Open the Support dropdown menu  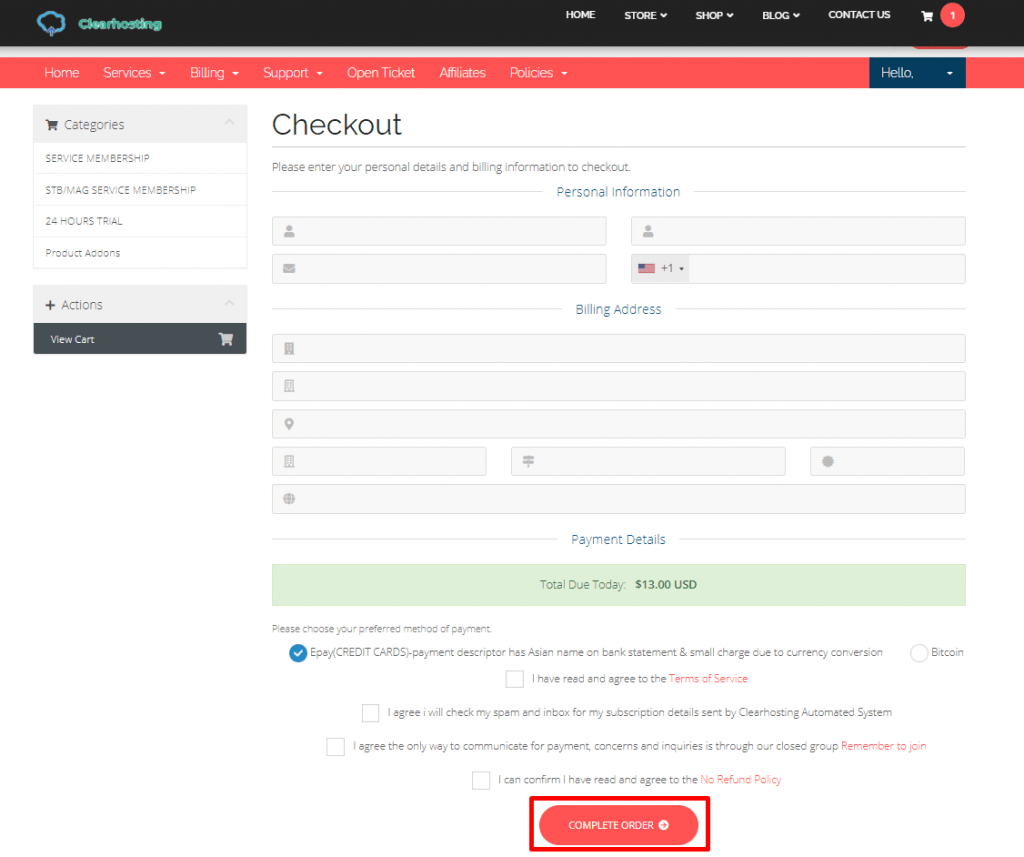click(x=293, y=73)
